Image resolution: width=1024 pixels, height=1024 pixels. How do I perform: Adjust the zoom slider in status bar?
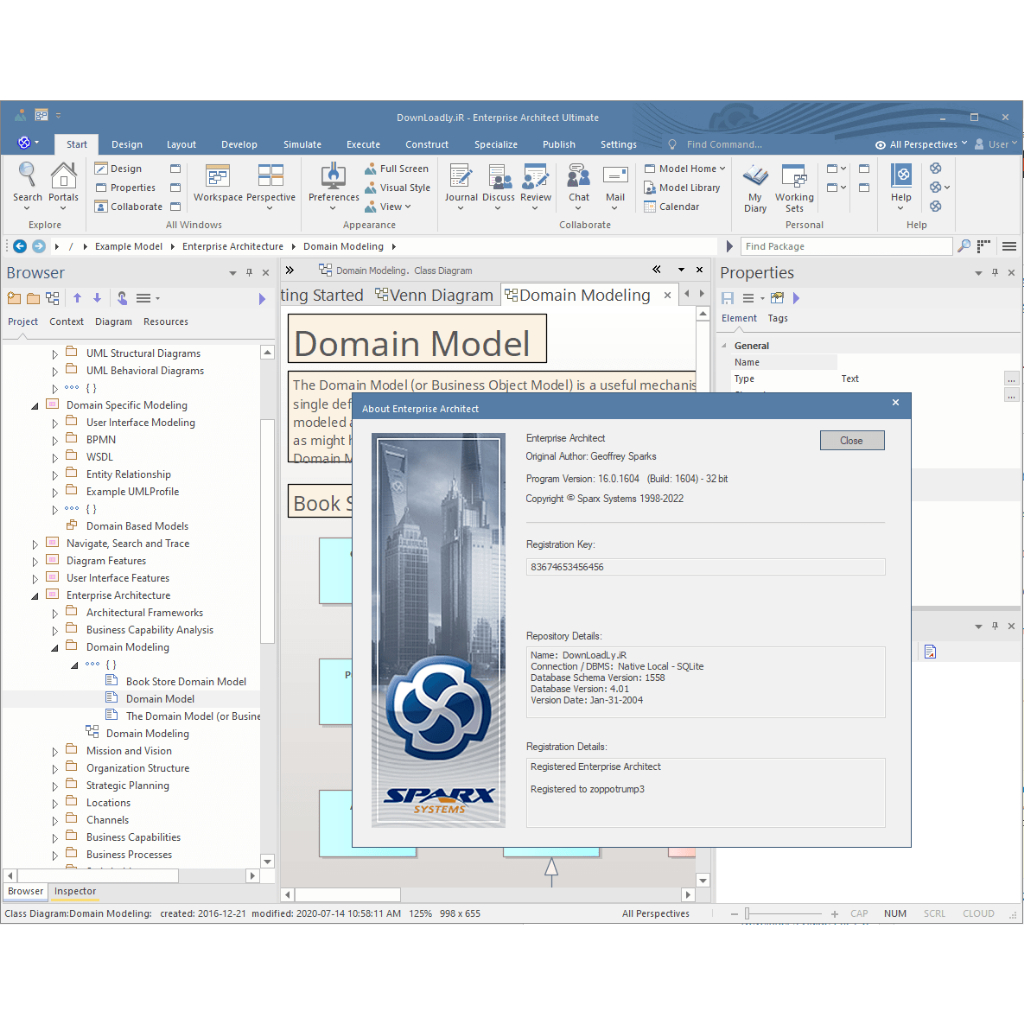point(748,914)
